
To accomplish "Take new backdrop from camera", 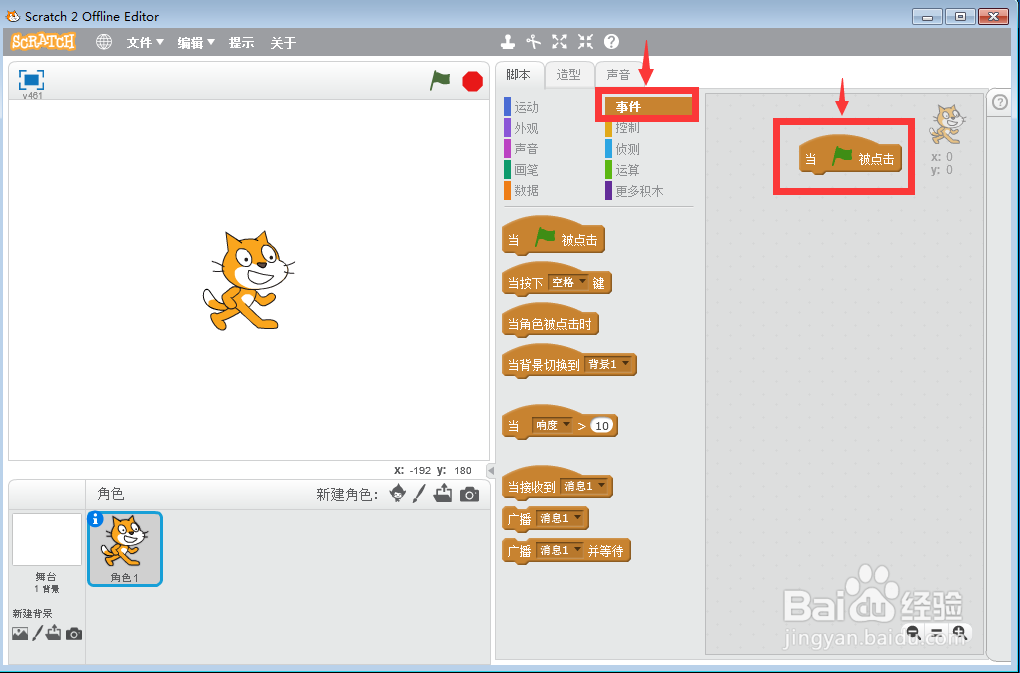I will 74,633.
